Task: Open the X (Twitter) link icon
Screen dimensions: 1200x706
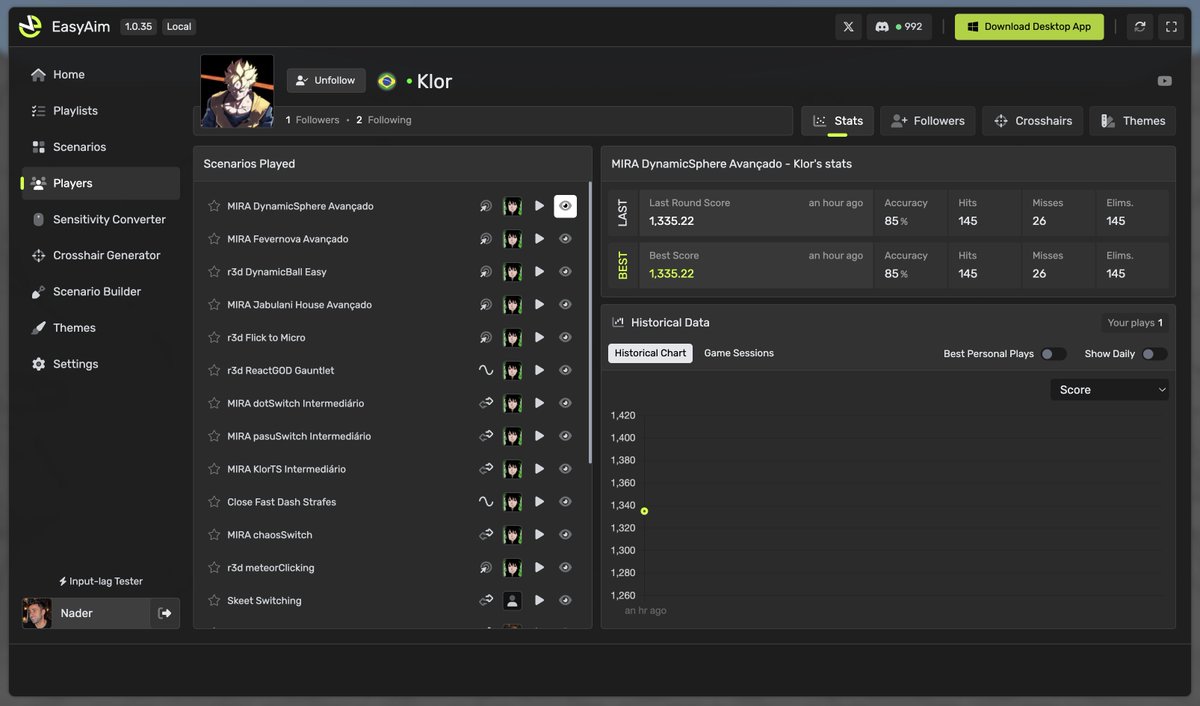Action: (848, 27)
